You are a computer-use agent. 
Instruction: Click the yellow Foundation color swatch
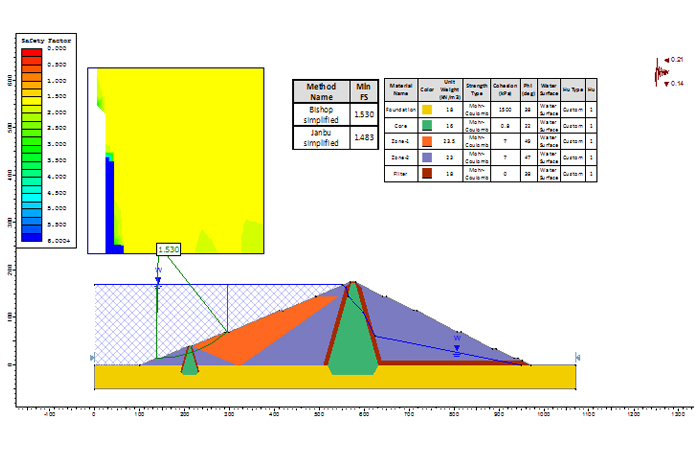(427, 108)
